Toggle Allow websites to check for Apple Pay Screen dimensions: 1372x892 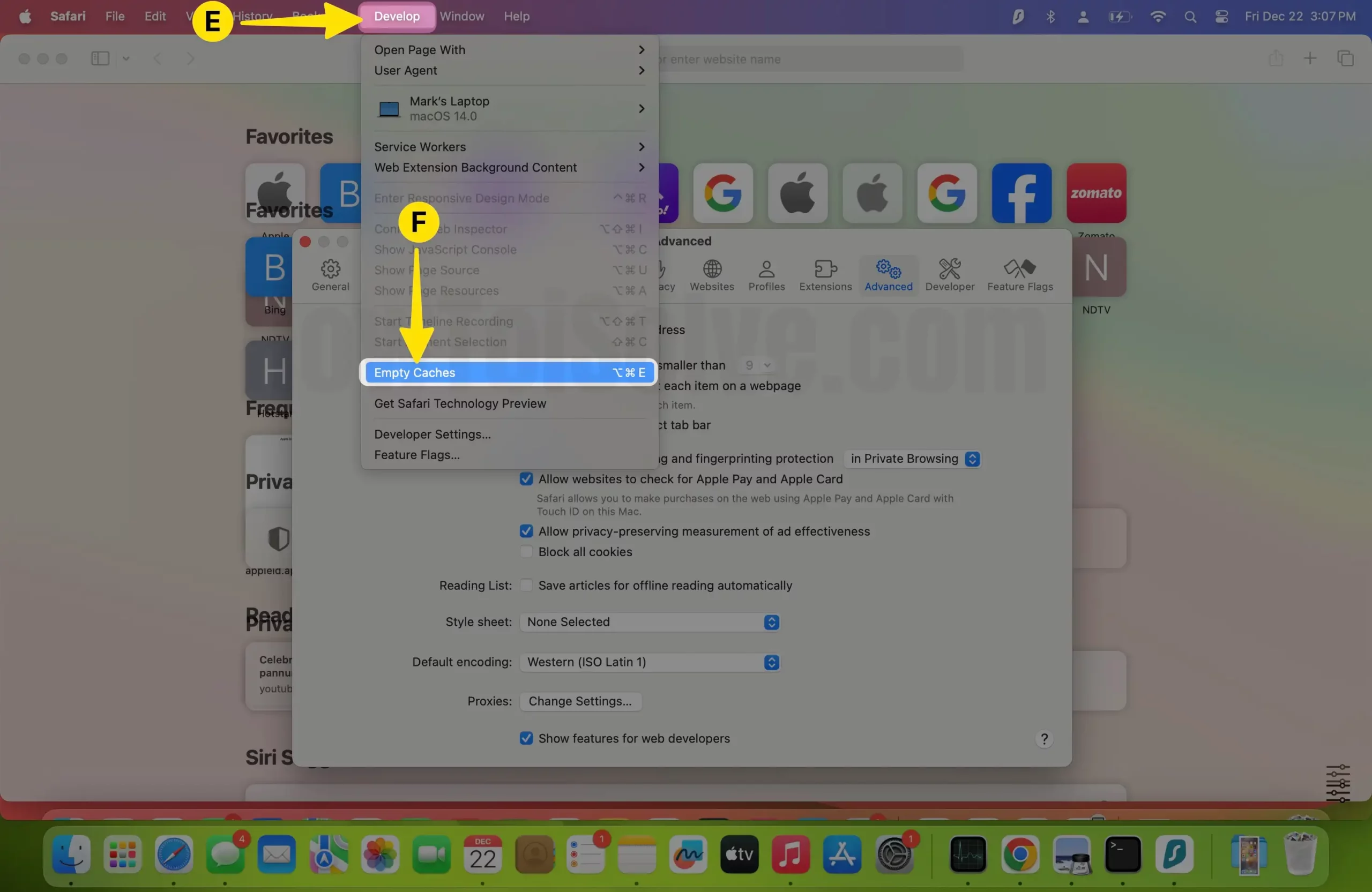525,478
